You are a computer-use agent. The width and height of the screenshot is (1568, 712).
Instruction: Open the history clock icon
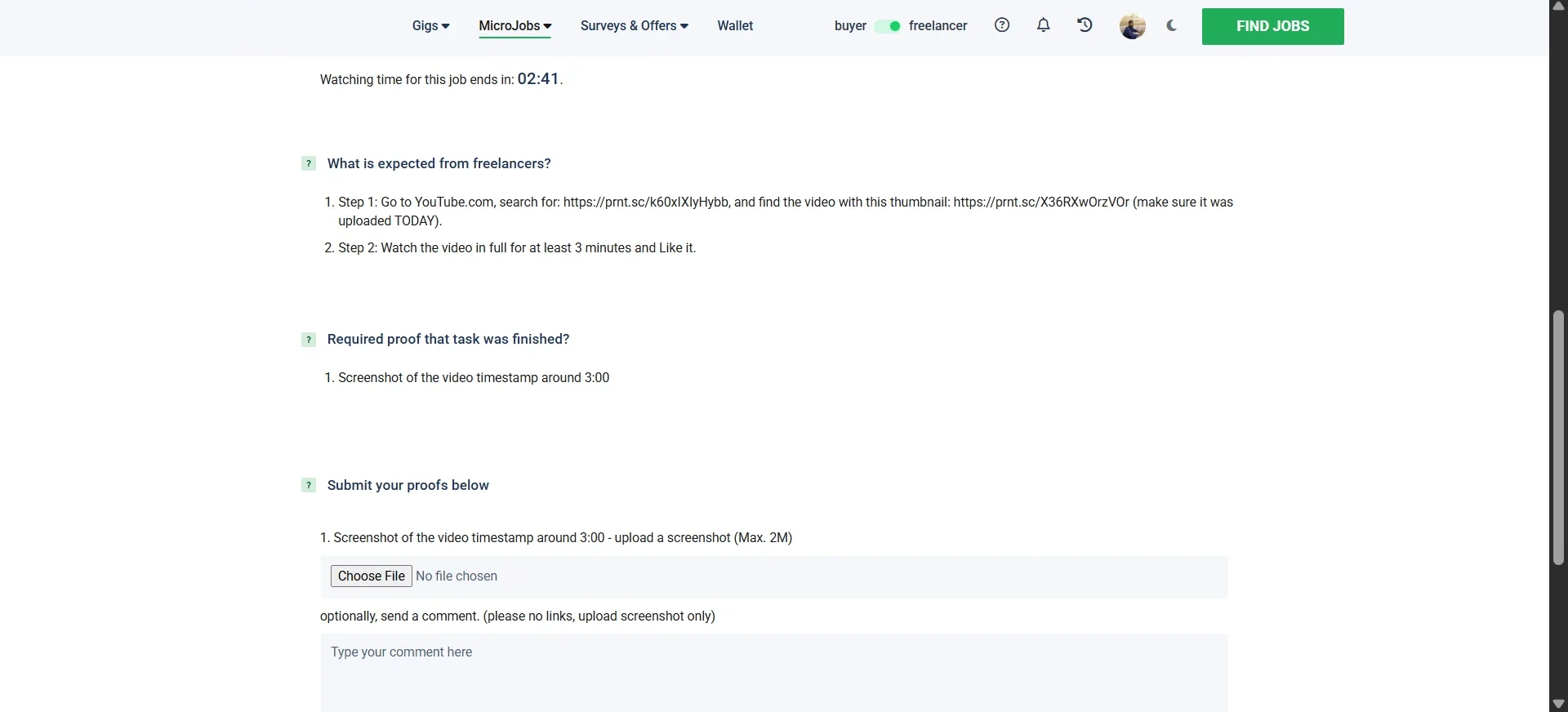click(x=1085, y=25)
